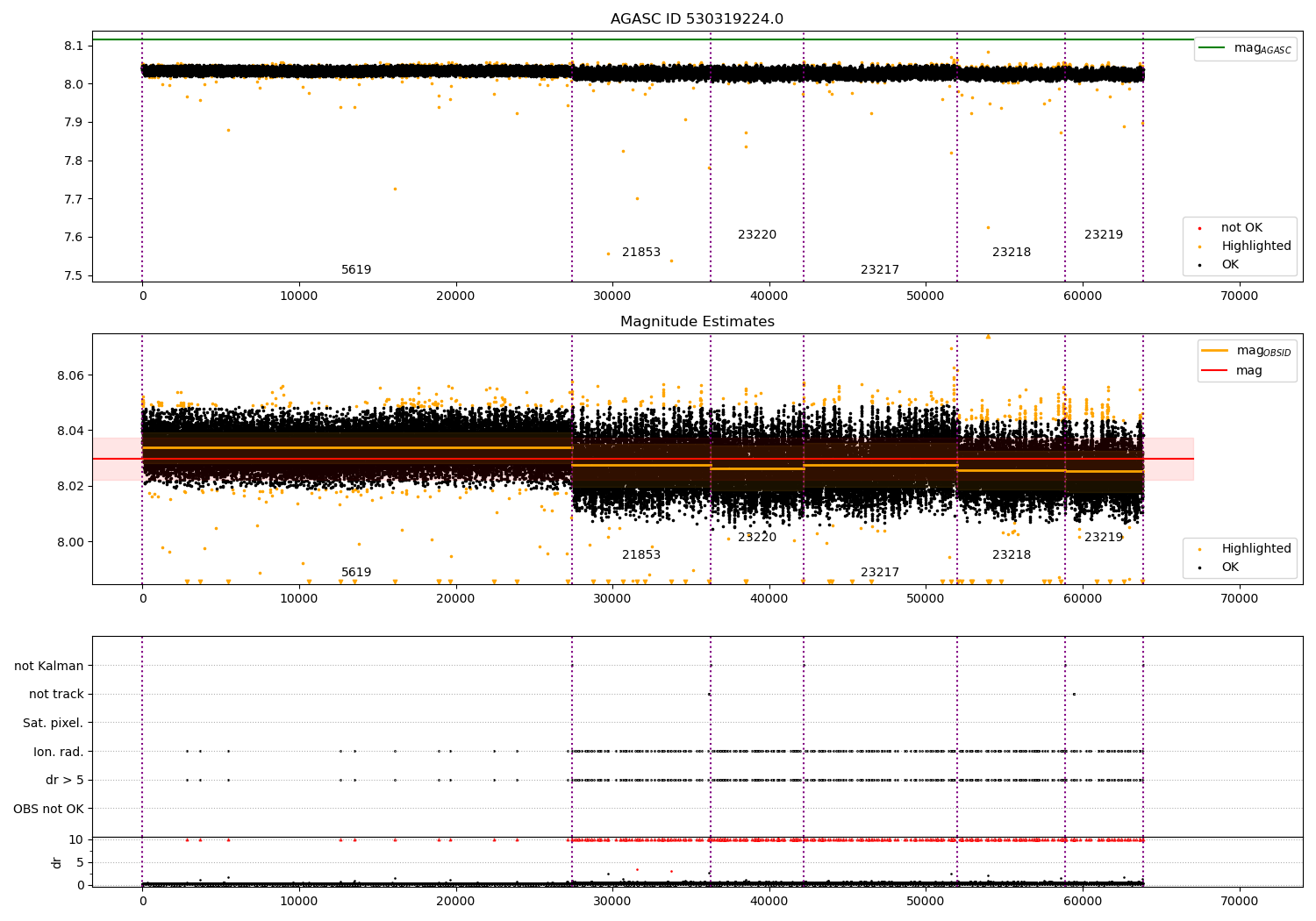Screen dimensions: 1316x921
Task: Click OBSID label 23218 in Magnitude Estimates plot
Action: (1012, 555)
